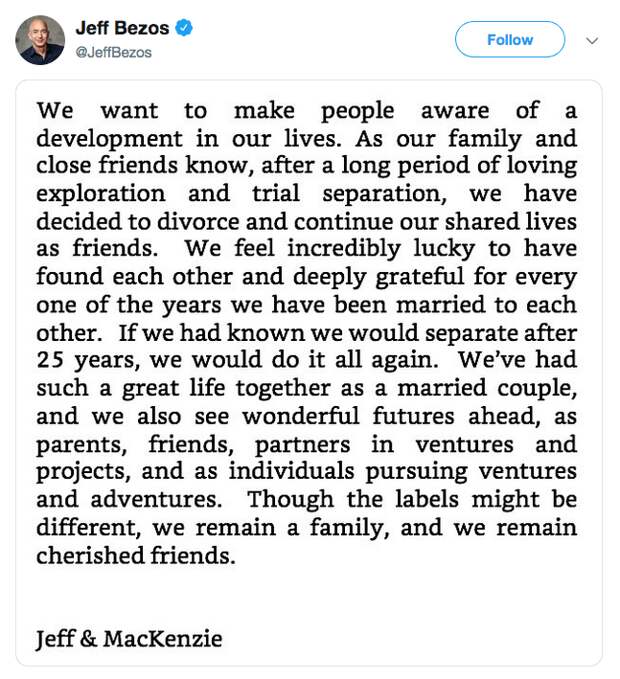Click the 'Jeff & MacKenzie' signature text

coord(129,639)
